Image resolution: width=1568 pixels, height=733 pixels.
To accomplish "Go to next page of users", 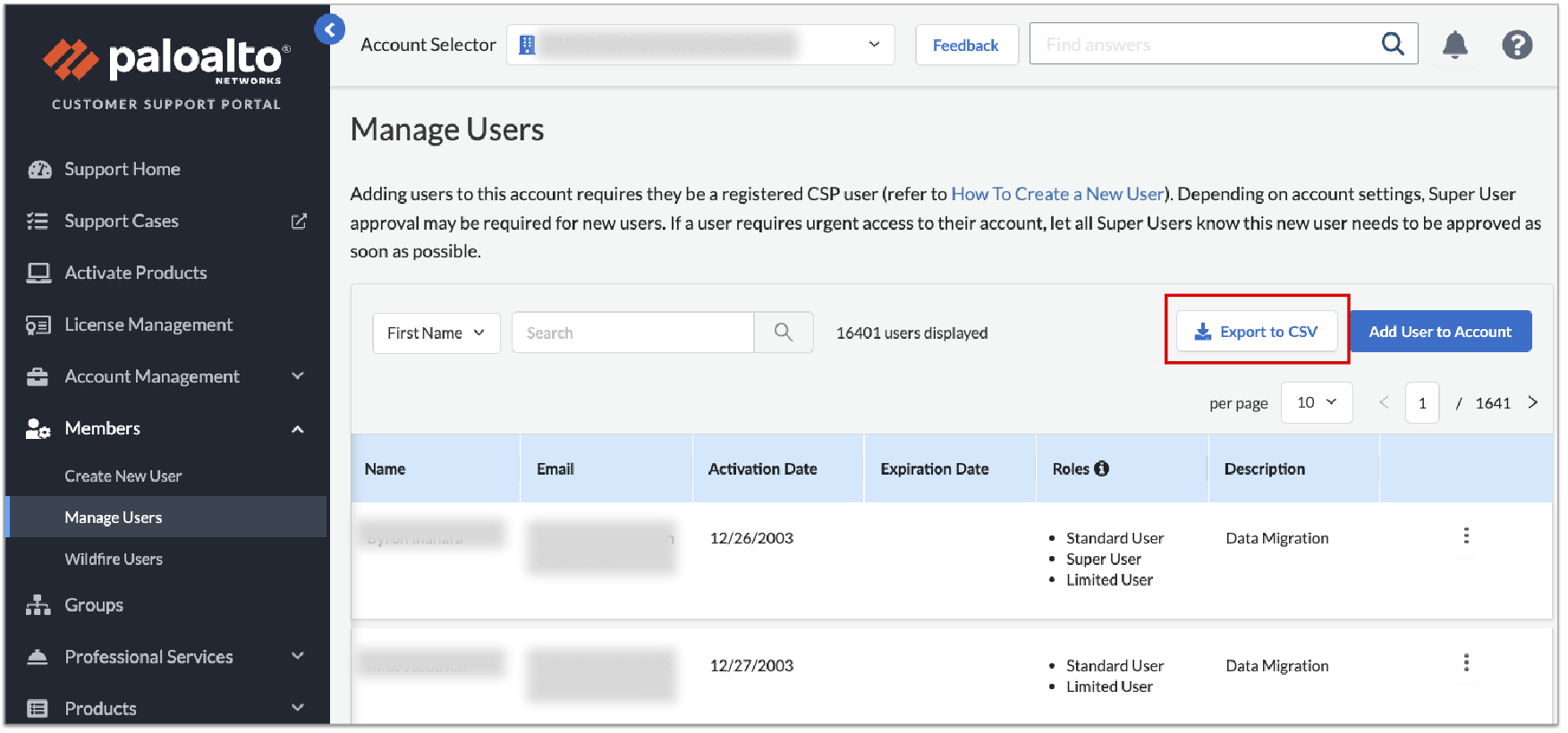I will pos(1532,402).
